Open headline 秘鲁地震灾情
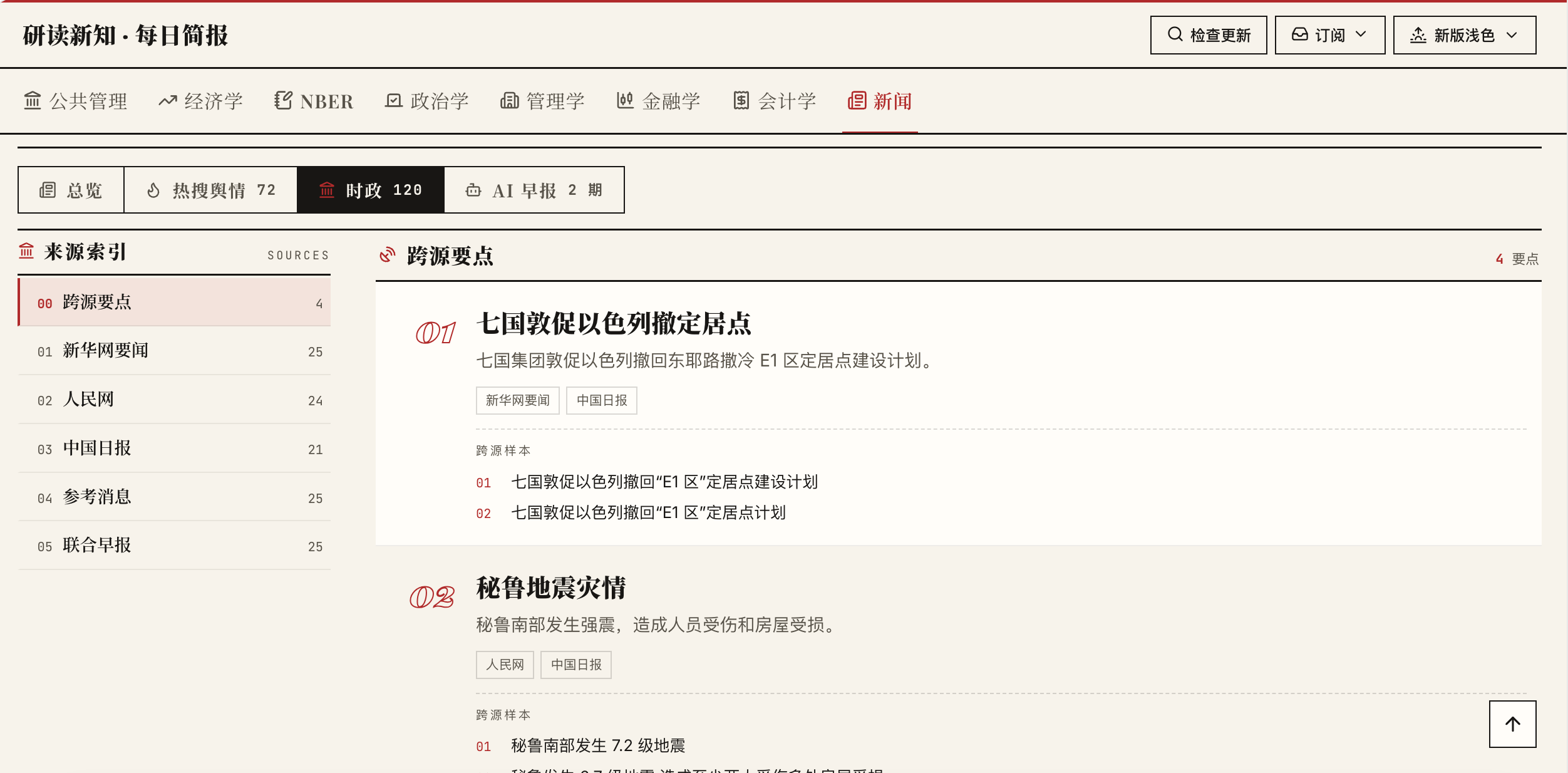This screenshot has height=773, width=1568. 551,588
